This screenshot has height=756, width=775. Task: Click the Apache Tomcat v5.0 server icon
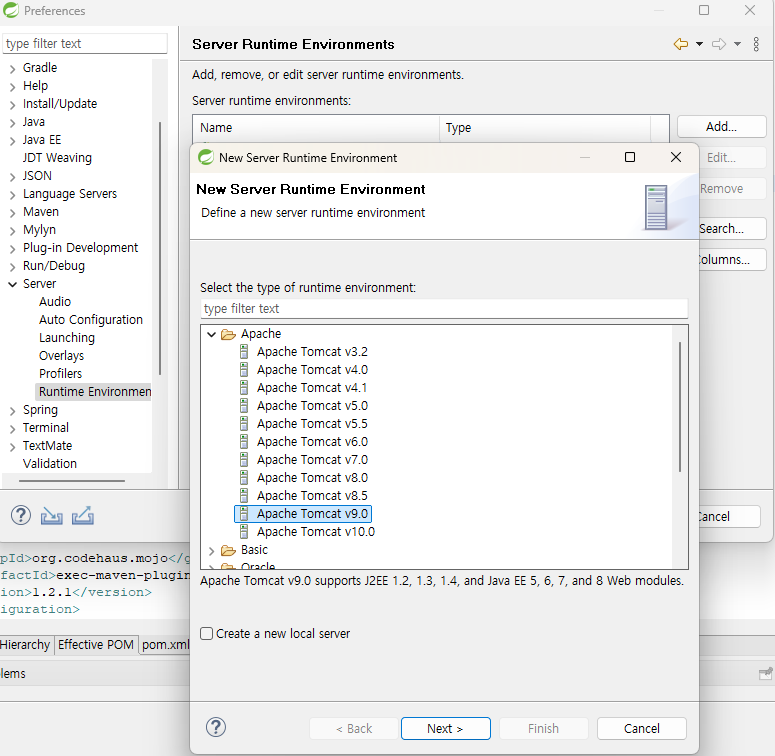[x=244, y=406]
